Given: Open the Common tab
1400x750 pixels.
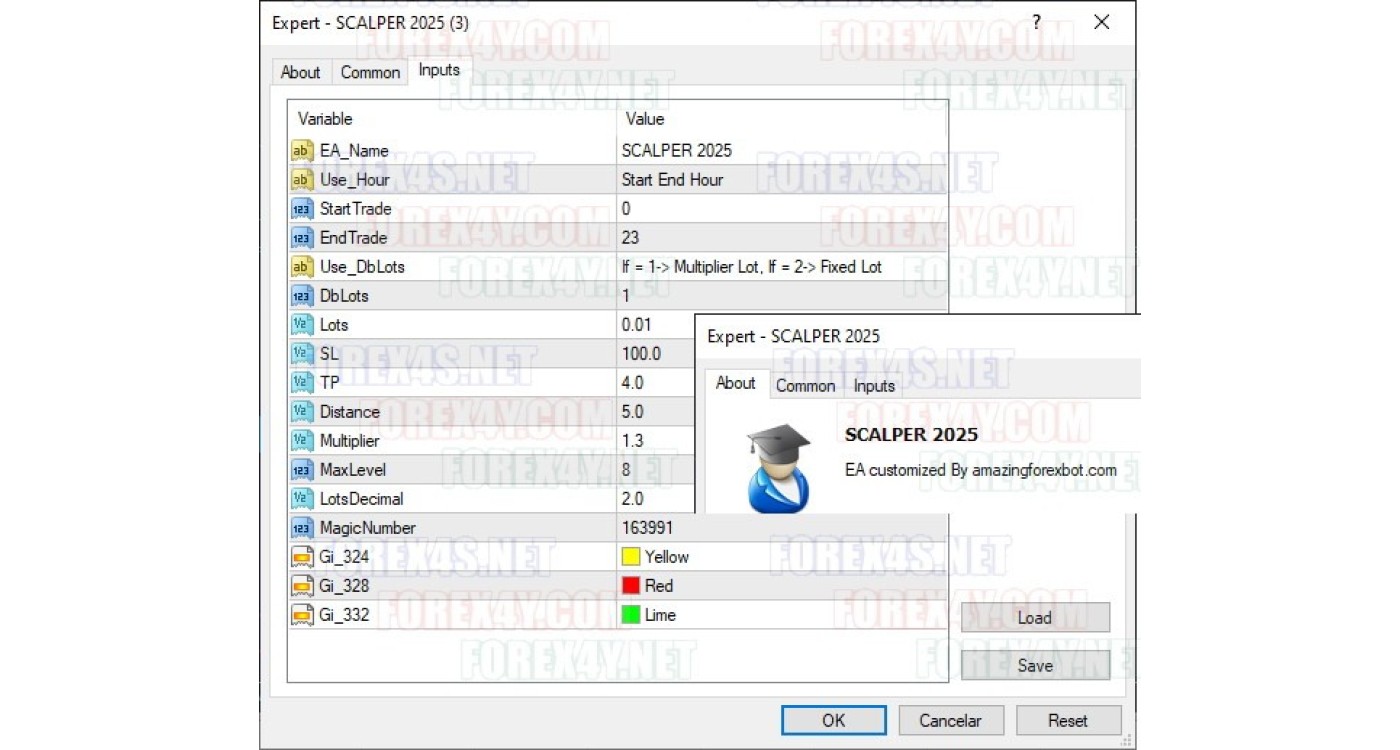Looking at the screenshot, I should click(x=370, y=72).
